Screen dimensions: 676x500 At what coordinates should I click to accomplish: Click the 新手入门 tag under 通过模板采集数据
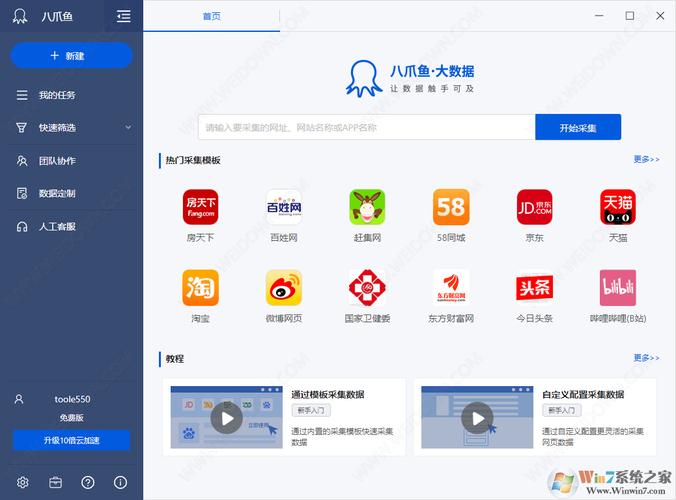(x=311, y=410)
